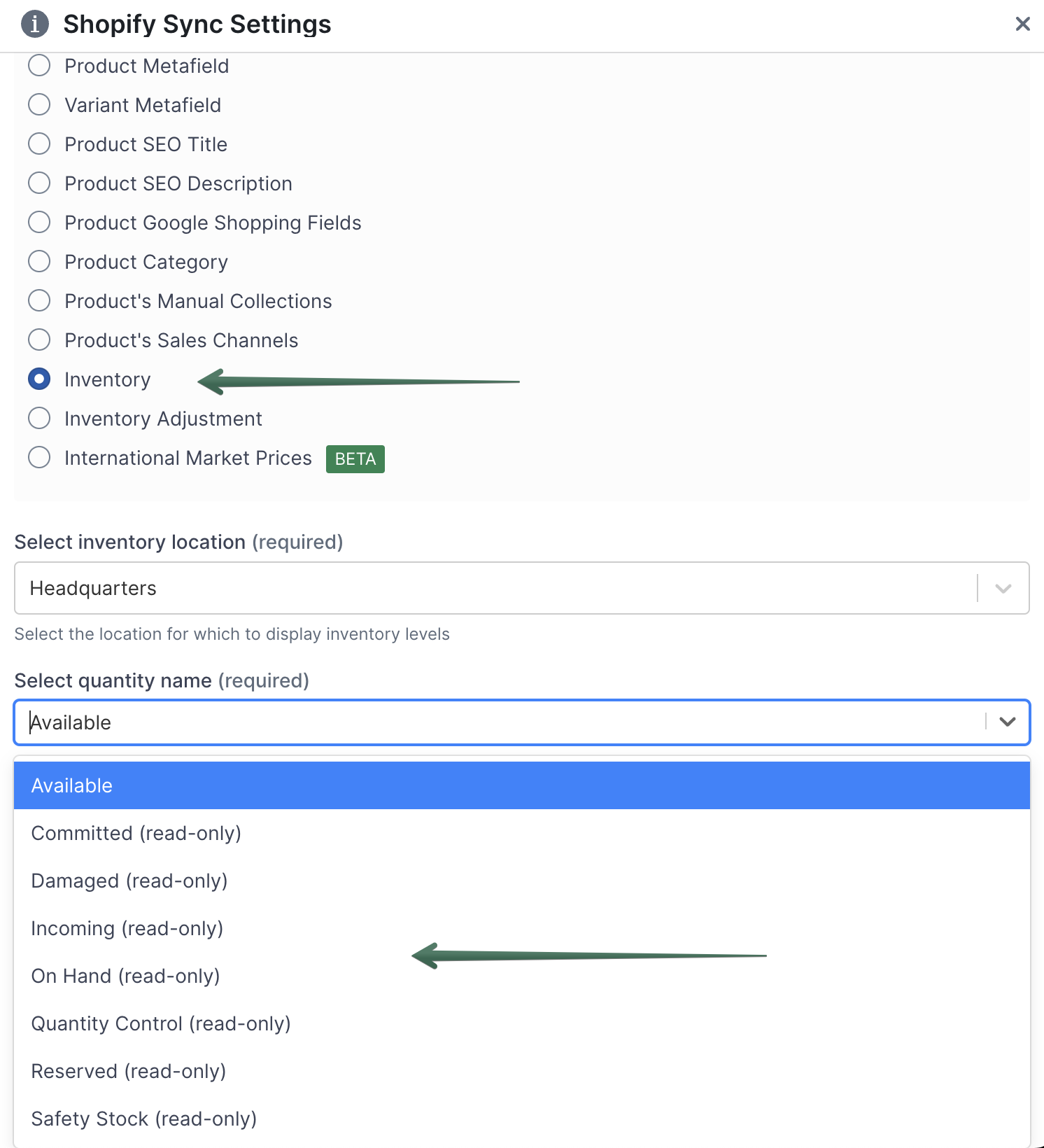Pick Damaged (read-only) from the dropdown list
1044x1148 pixels.
pos(129,881)
